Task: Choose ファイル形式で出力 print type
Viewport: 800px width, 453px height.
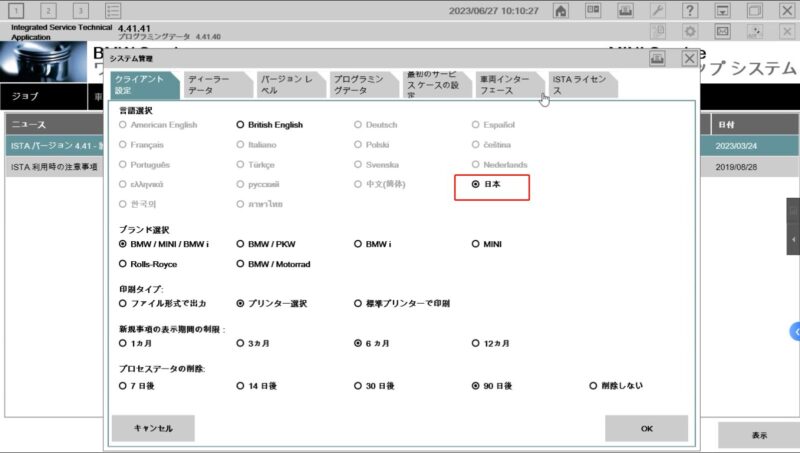Action: tap(162, 303)
